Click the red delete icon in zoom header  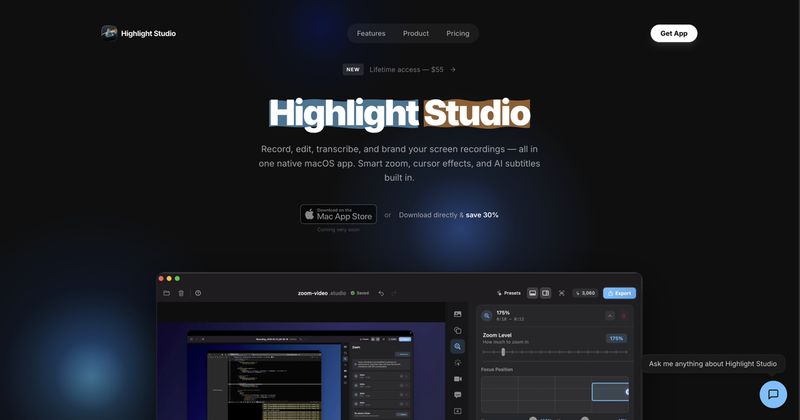click(623, 316)
